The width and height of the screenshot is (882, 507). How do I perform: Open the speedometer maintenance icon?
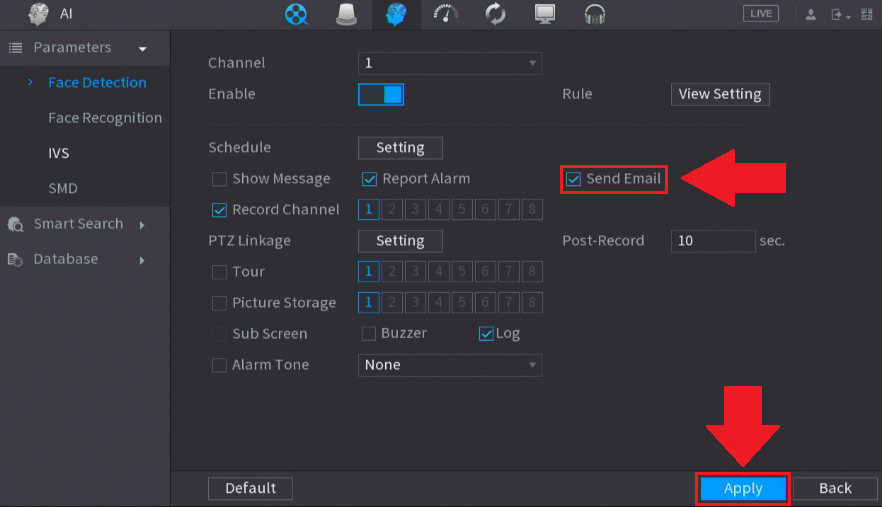point(446,14)
